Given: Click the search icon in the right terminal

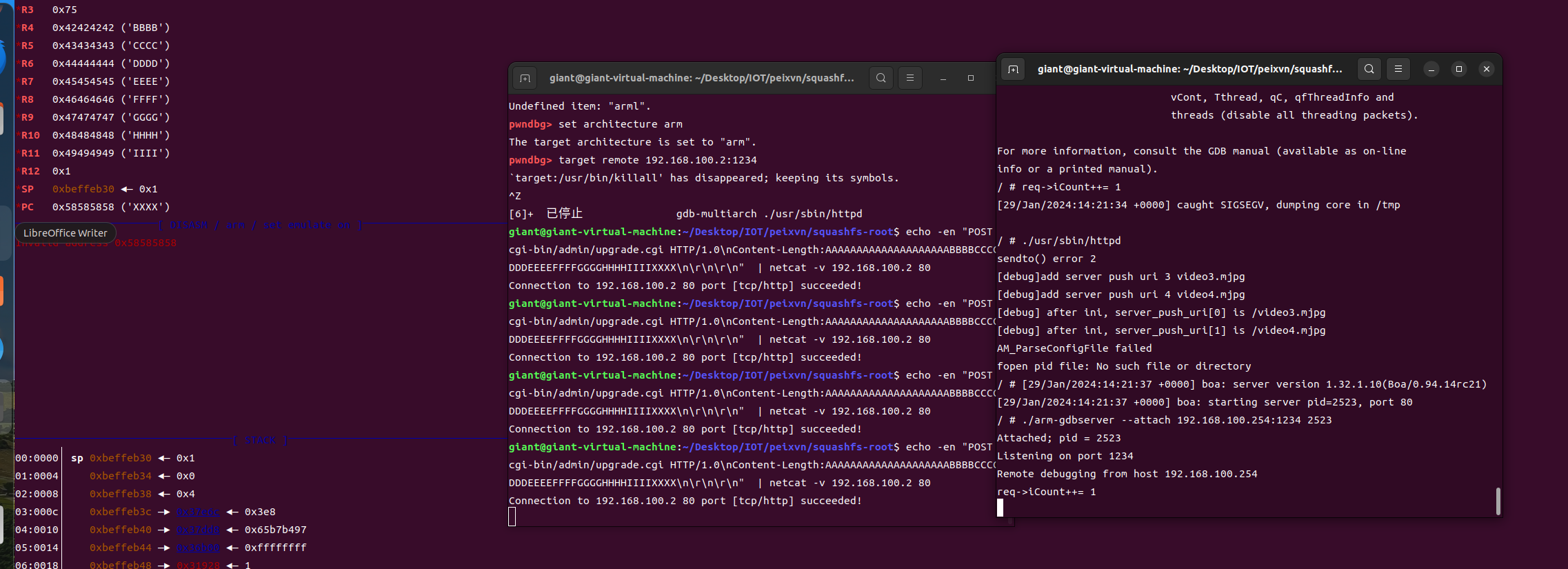Looking at the screenshot, I should pos(1369,69).
